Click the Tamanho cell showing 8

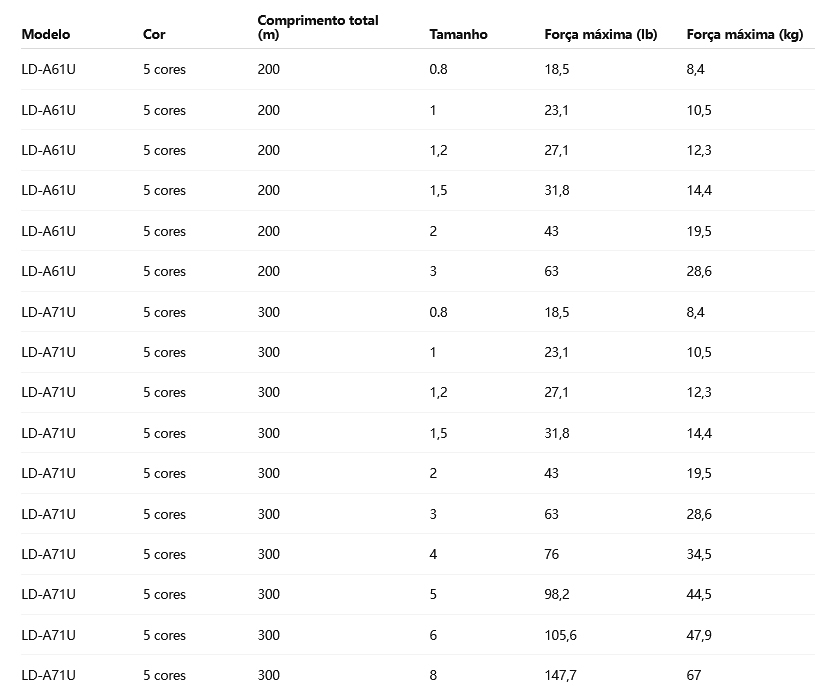point(433,675)
